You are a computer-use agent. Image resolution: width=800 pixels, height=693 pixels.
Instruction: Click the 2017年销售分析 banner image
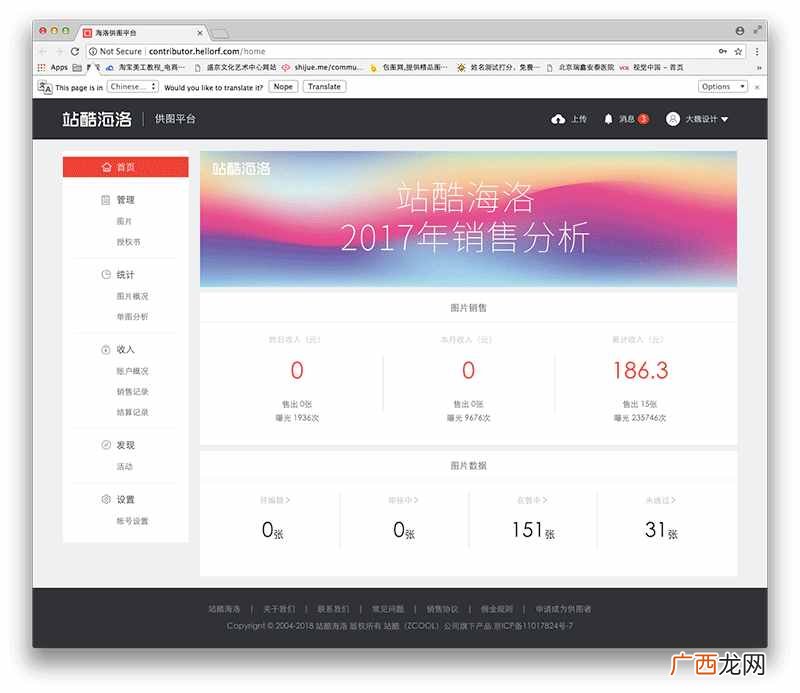[468, 219]
